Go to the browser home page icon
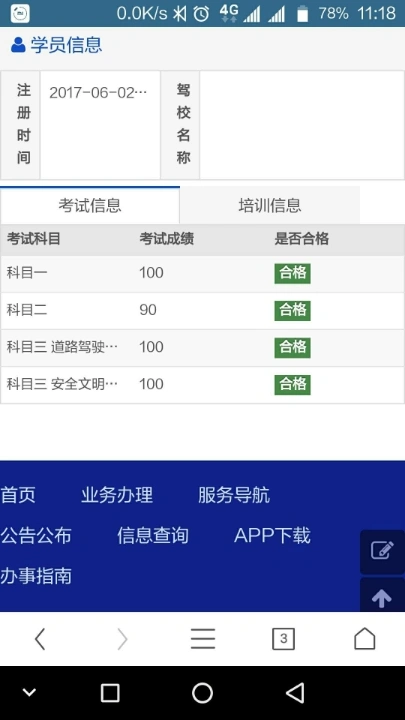Viewport: 405px width, 720px height. (x=365, y=639)
